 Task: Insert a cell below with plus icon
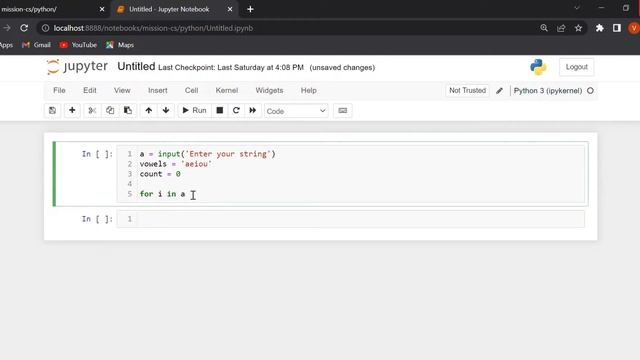pos(72,111)
